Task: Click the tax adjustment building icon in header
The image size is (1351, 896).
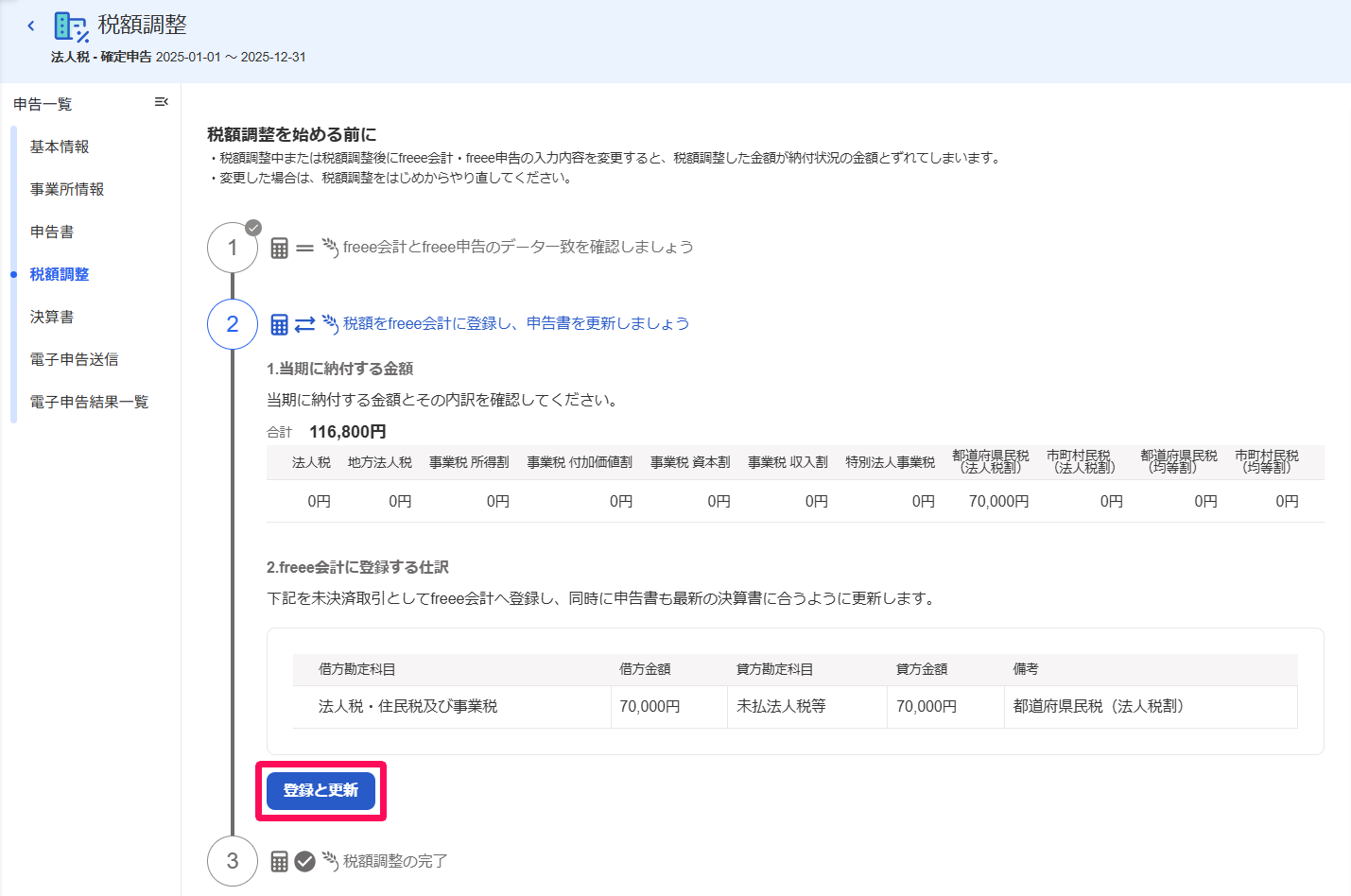Action: pos(72,27)
